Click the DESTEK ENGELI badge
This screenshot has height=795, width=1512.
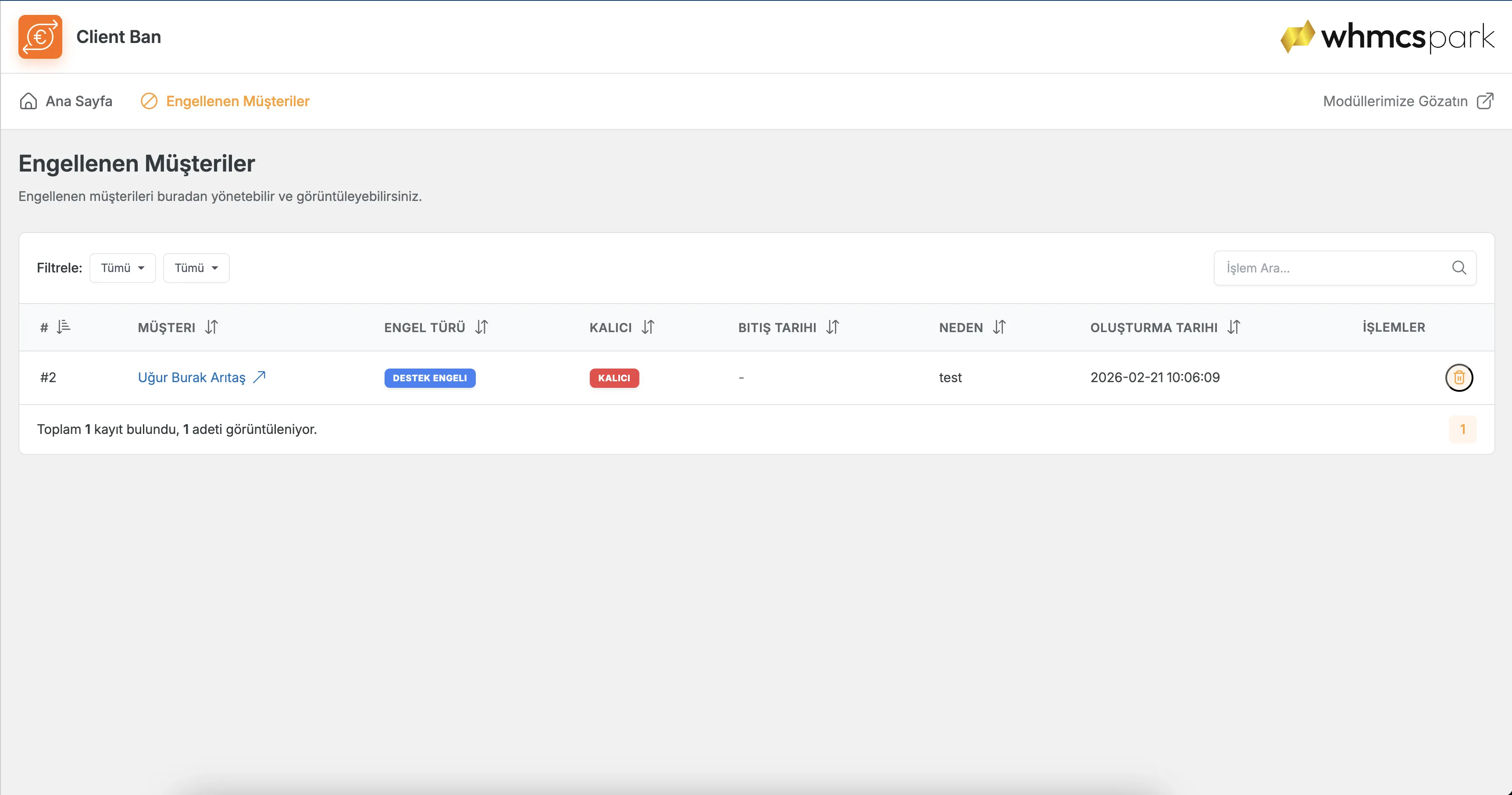(x=430, y=378)
